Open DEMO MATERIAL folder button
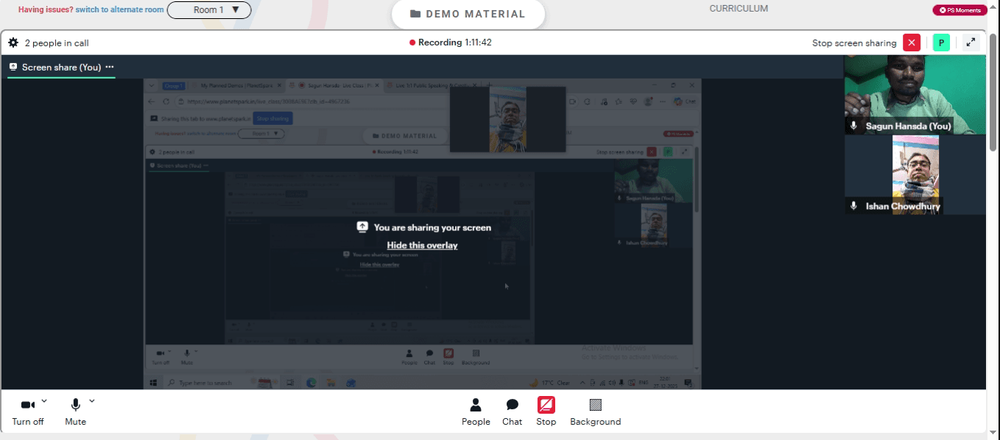The image size is (1000, 440). (x=468, y=14)
